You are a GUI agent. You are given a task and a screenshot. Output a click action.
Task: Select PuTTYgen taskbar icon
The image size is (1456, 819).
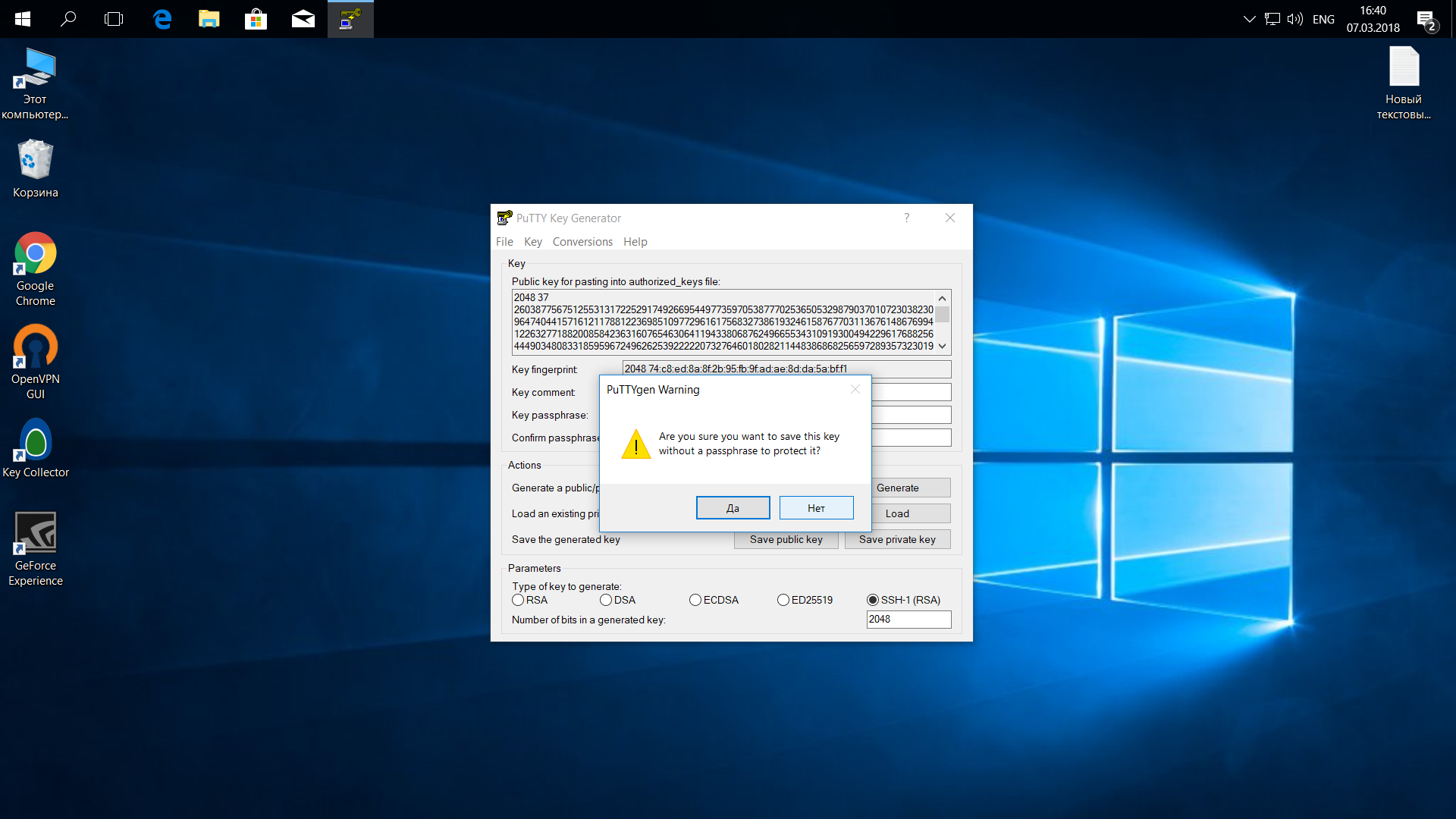pyautogui.click(x=350, y=19)
